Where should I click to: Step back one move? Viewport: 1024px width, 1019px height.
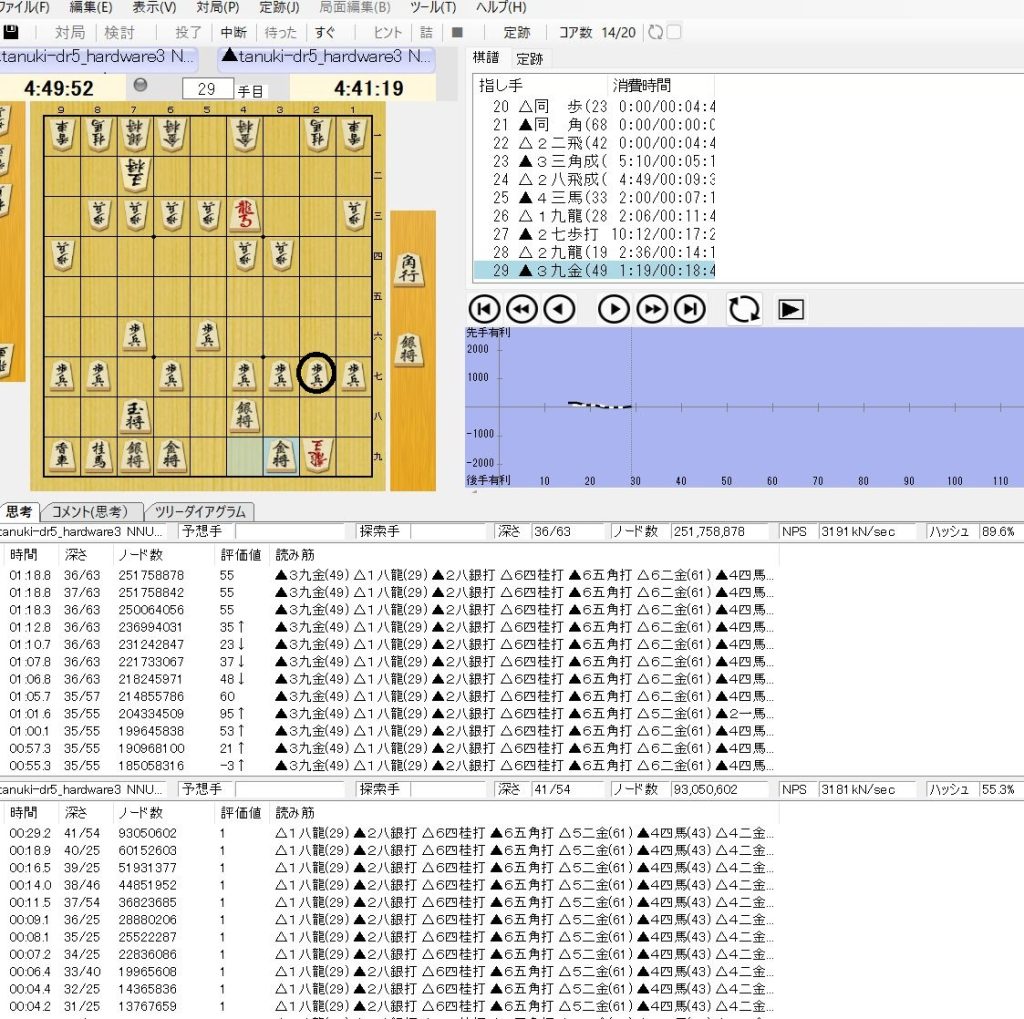point(559,310)
